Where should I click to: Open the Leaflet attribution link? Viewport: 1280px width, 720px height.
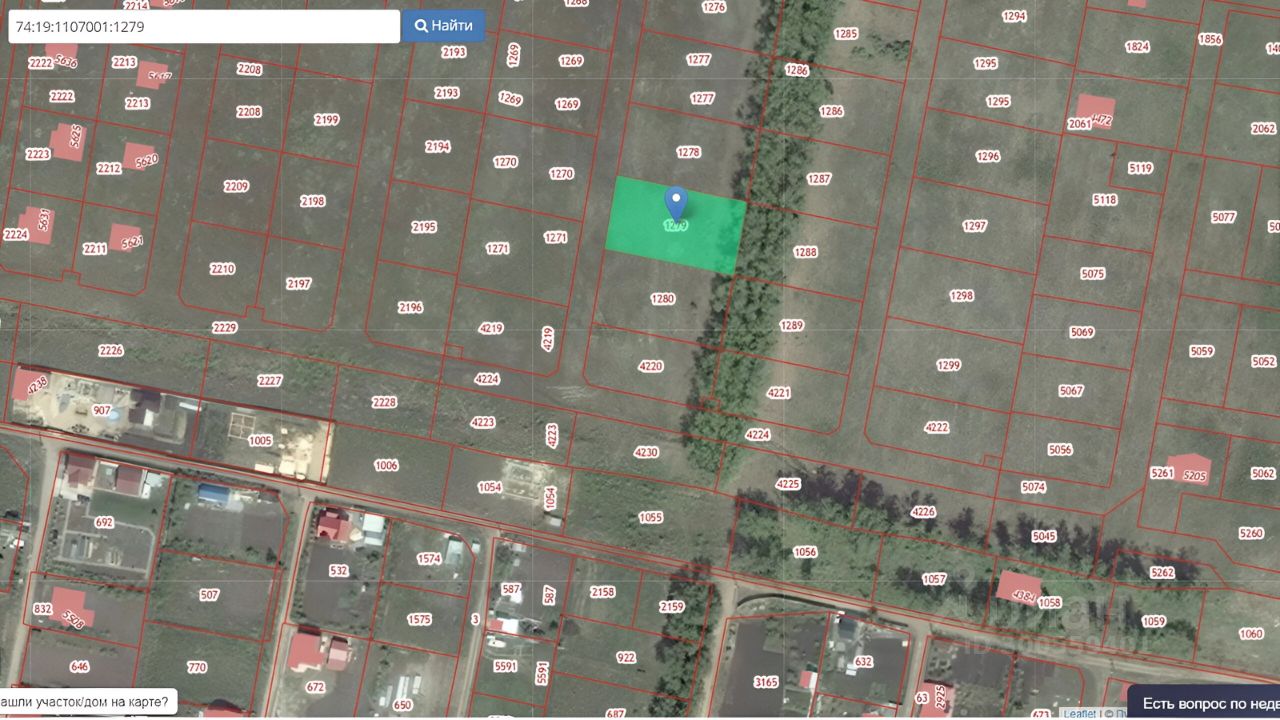click(1080, 714)
